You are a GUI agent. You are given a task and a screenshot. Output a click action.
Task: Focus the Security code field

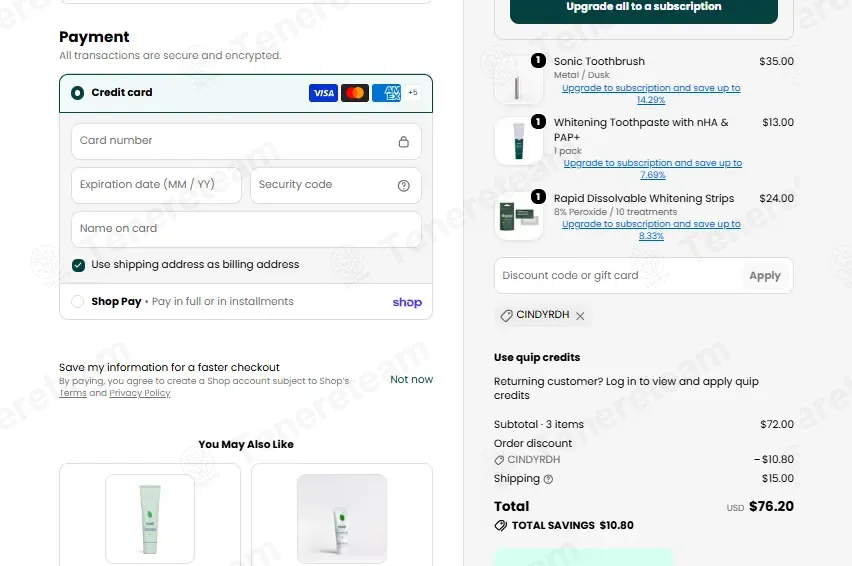(336, 185)
